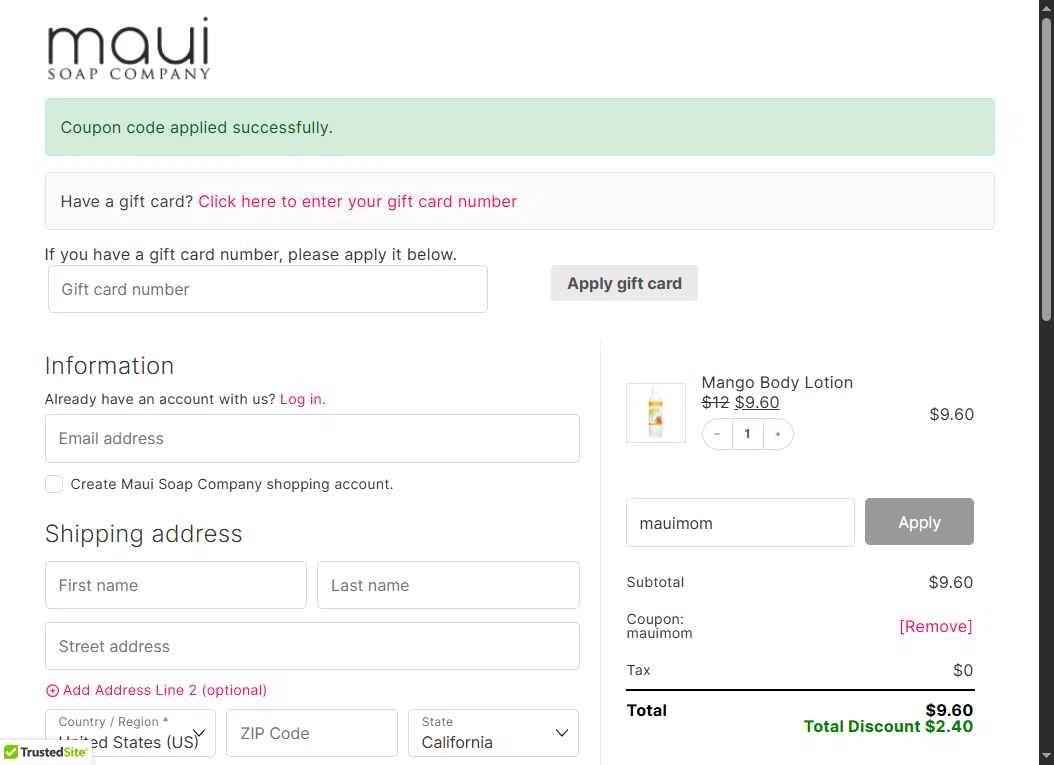Click the struck-through $12 price
This screenshot has height=765, width=1054.
point(715,403)
